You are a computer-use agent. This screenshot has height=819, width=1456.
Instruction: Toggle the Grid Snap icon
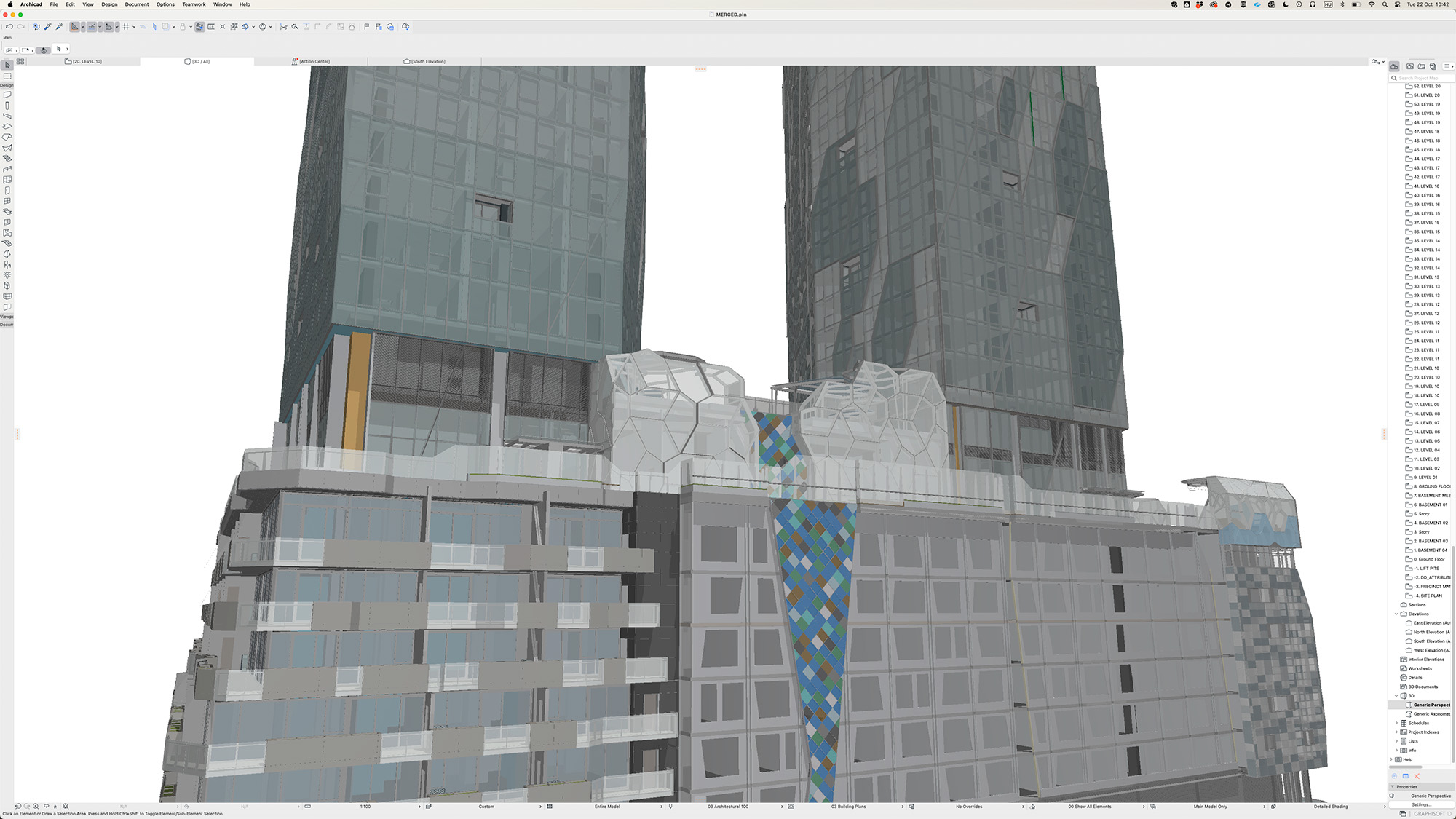pyautogui.click(x=126, y=27)
